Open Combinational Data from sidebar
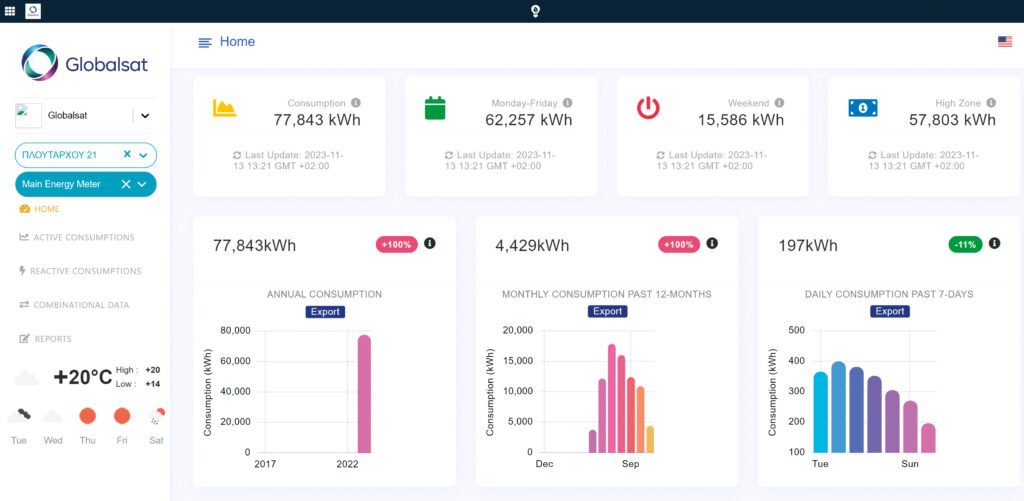The image size is (1024, 501). (82, 305)
